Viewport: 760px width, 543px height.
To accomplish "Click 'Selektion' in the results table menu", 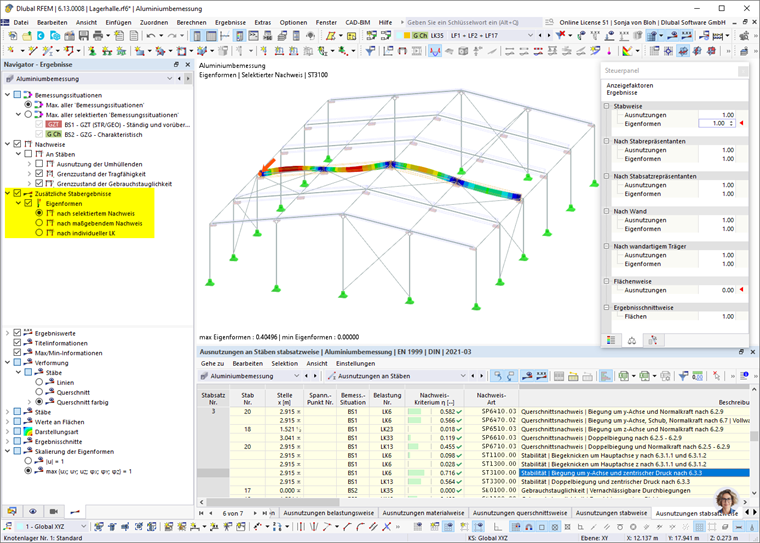I will point(285,363).
